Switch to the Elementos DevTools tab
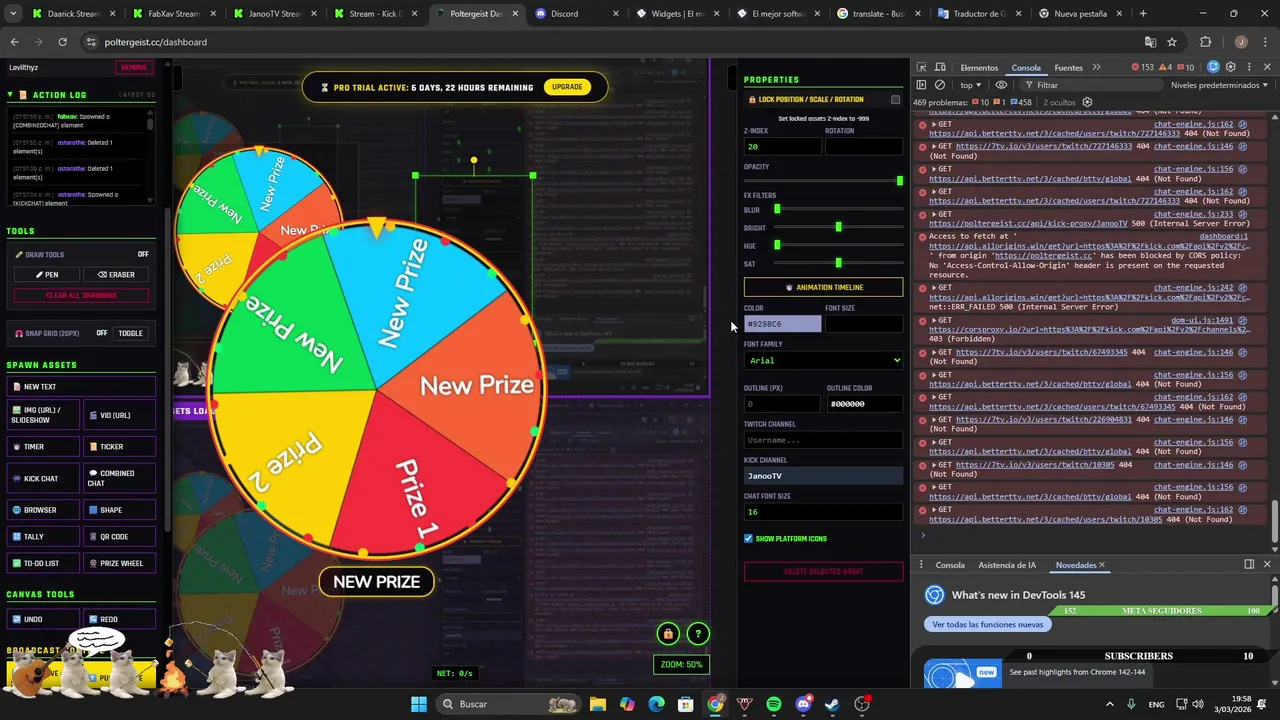Image resolution: width=1280 pixels, height=720 pixels. coord(979,67)
